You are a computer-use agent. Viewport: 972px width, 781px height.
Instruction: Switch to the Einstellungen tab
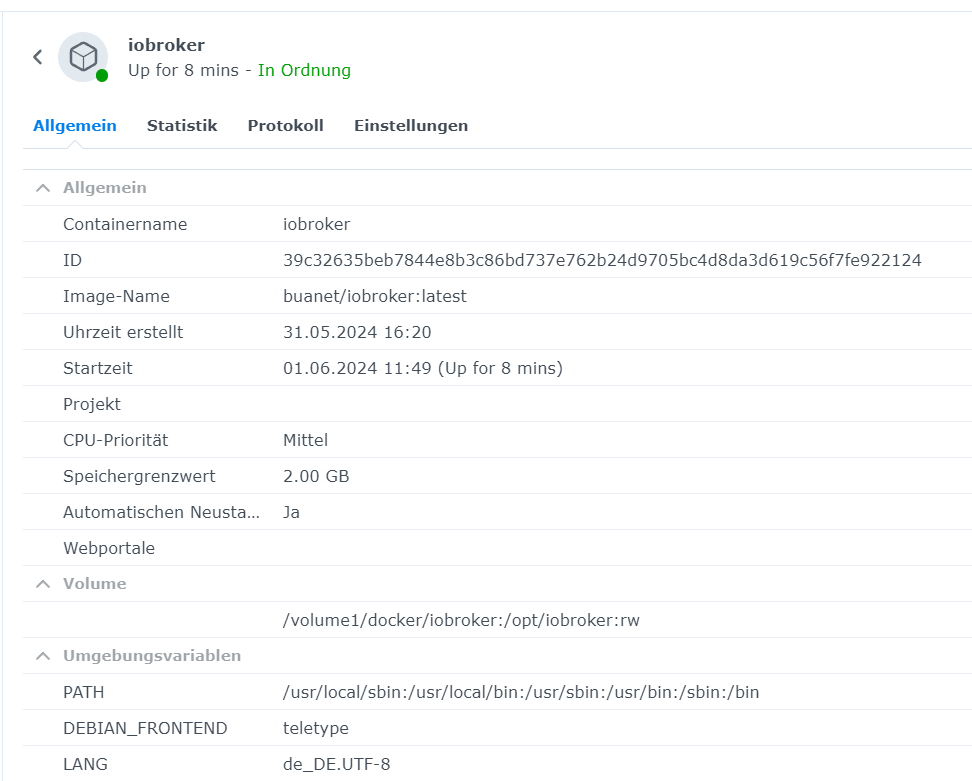point(410,125)
